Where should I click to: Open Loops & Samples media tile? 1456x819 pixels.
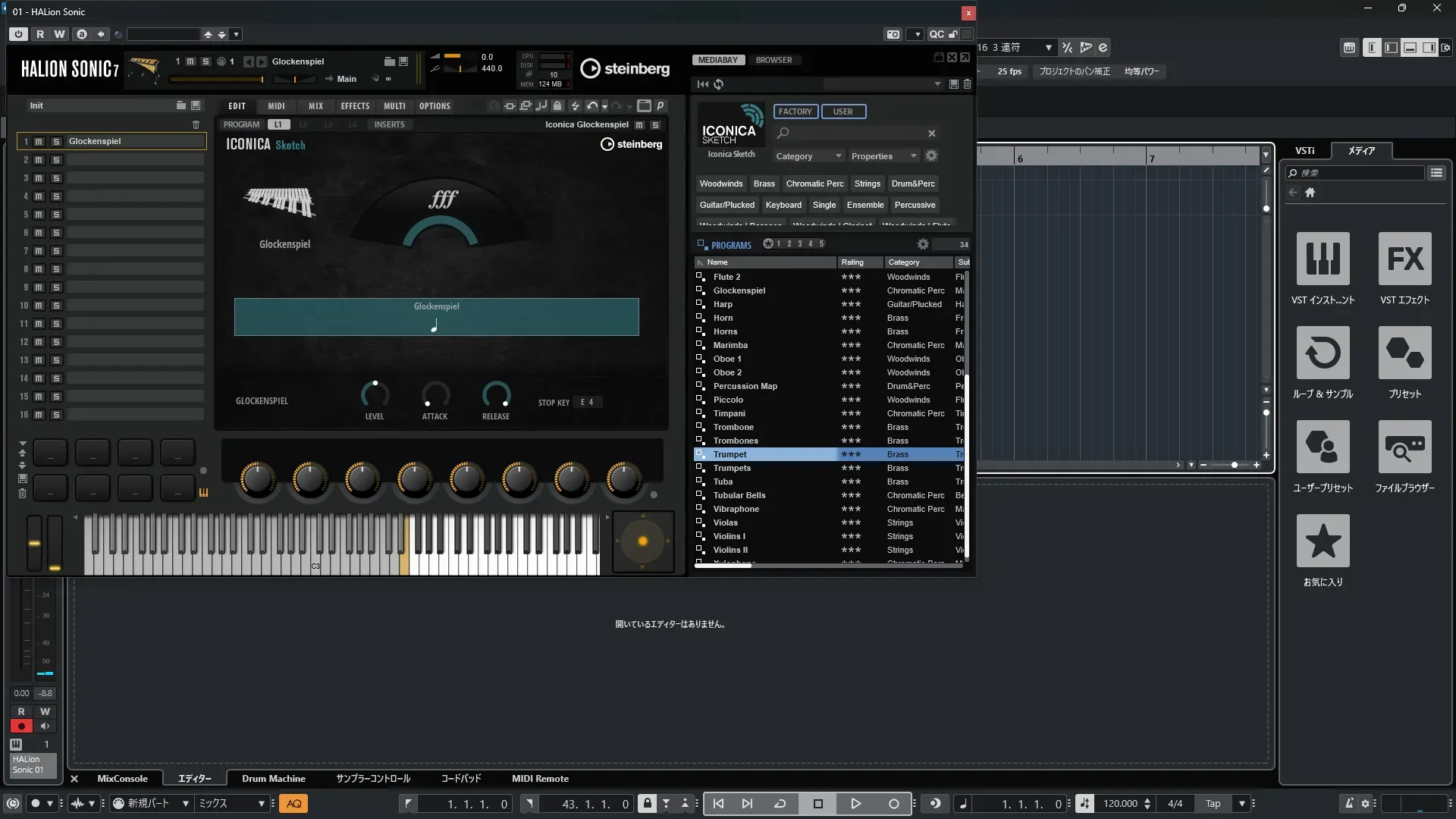point(1323,353)
